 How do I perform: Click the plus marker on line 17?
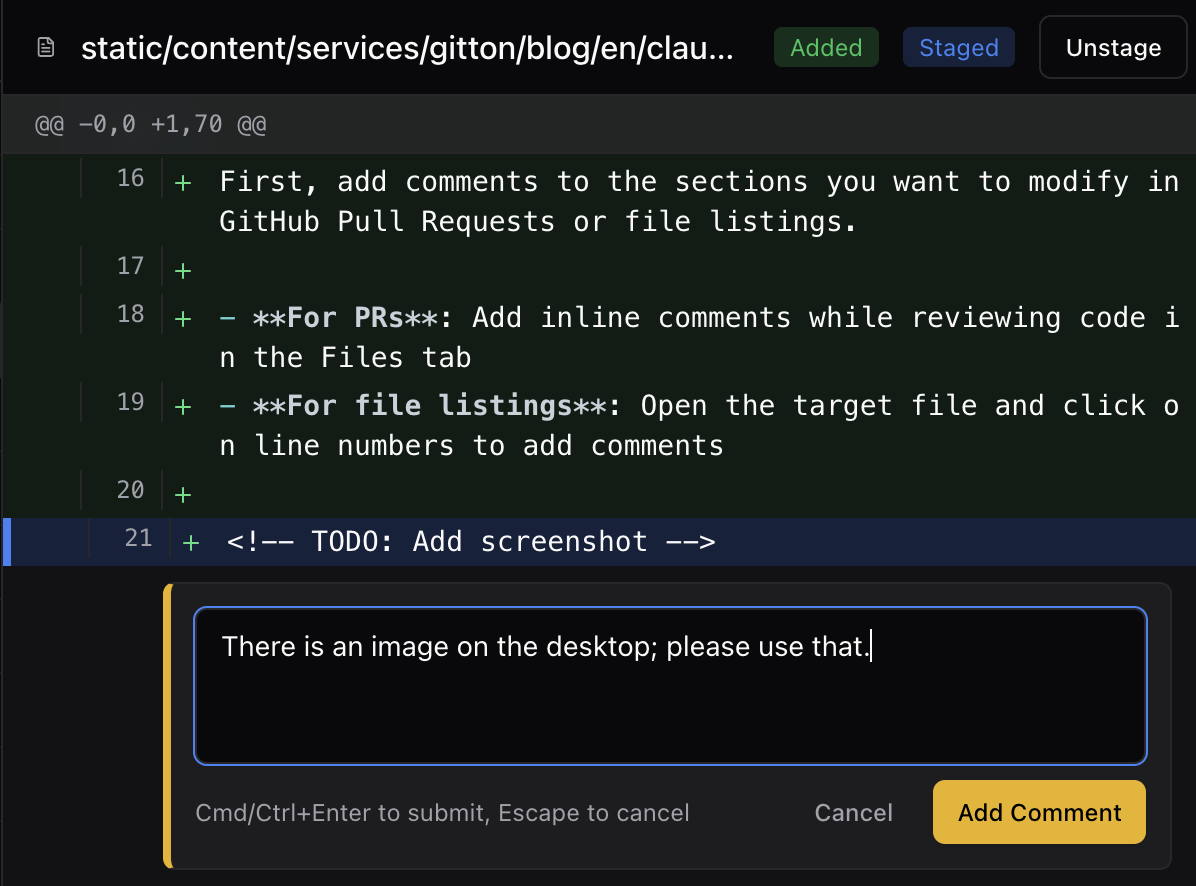coord(183,270)
